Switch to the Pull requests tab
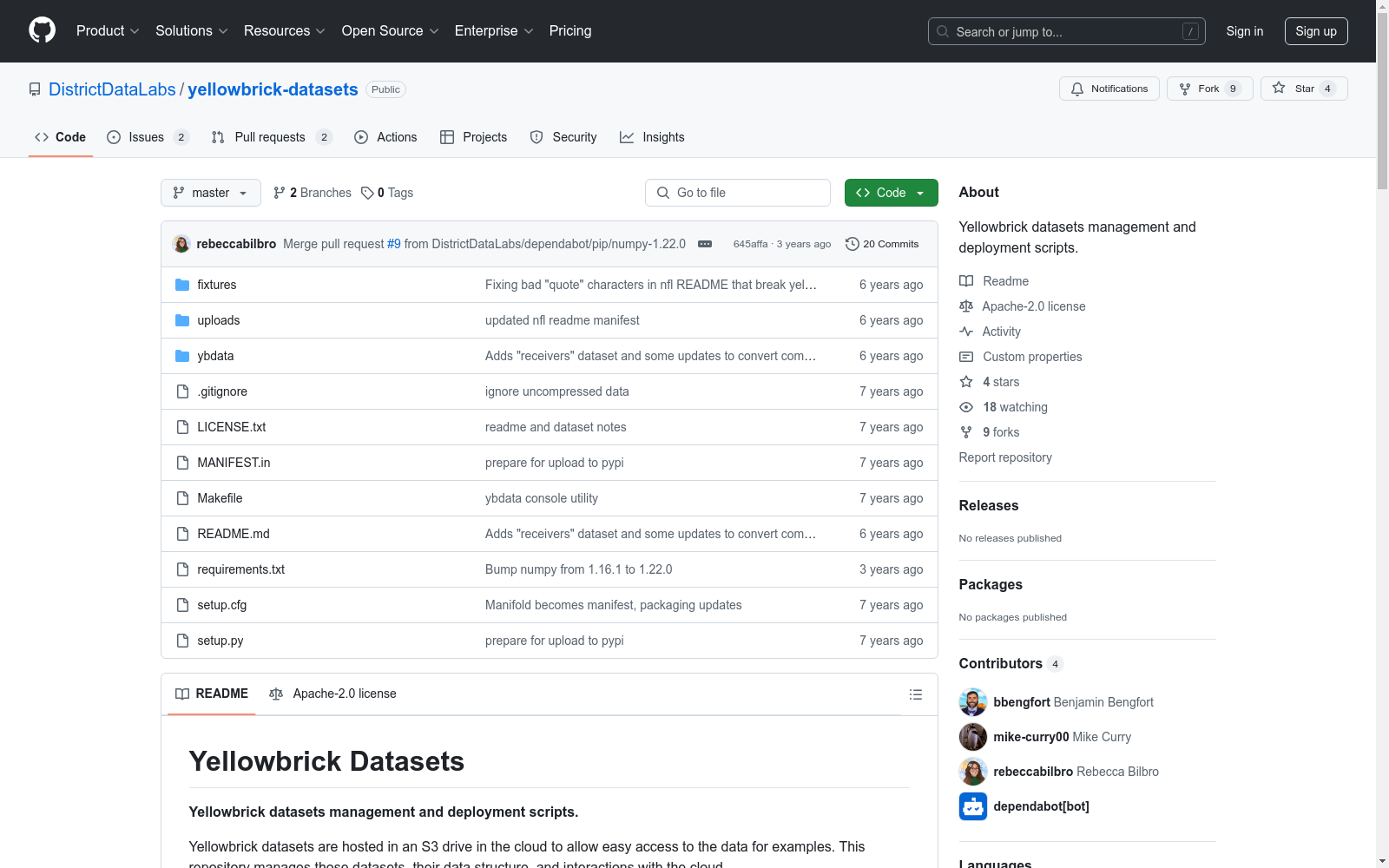This screenshot has height=868, width=1389. (272, 137)
